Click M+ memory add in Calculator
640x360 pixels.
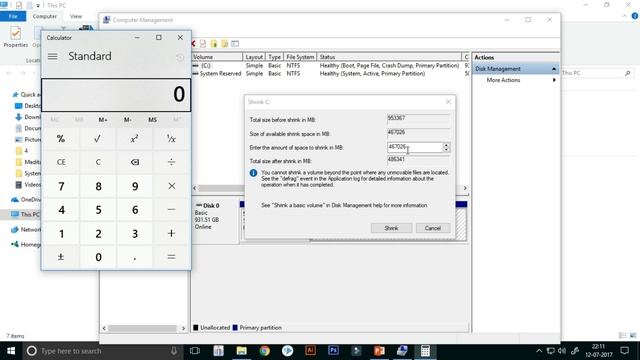point(103,120)
